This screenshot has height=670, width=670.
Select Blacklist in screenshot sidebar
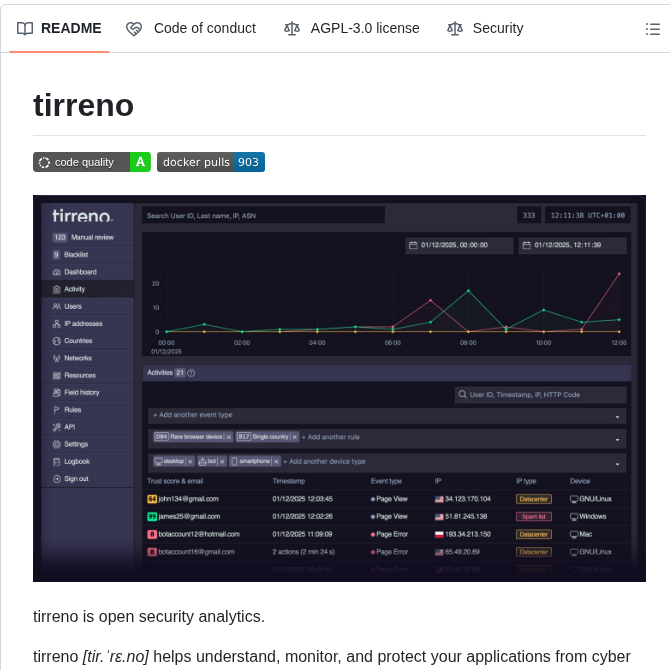[88, 255]
